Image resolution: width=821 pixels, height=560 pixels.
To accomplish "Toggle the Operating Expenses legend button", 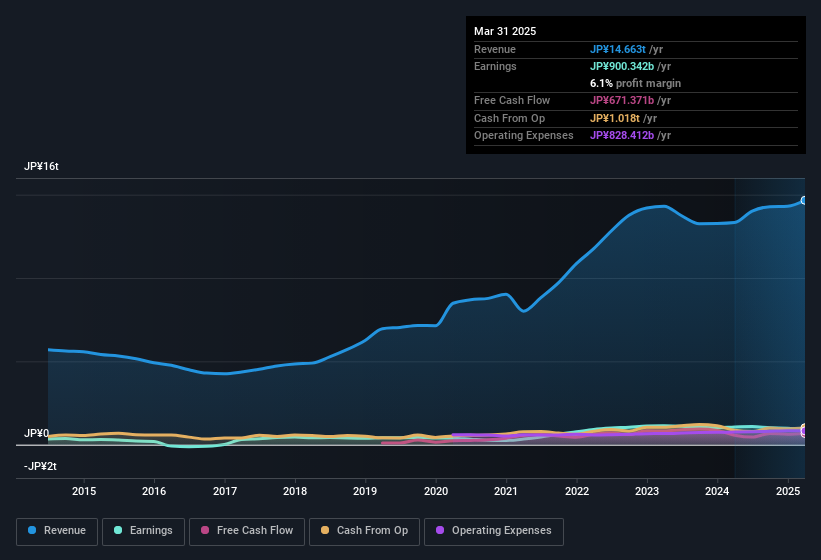I will tap(494, 531).
